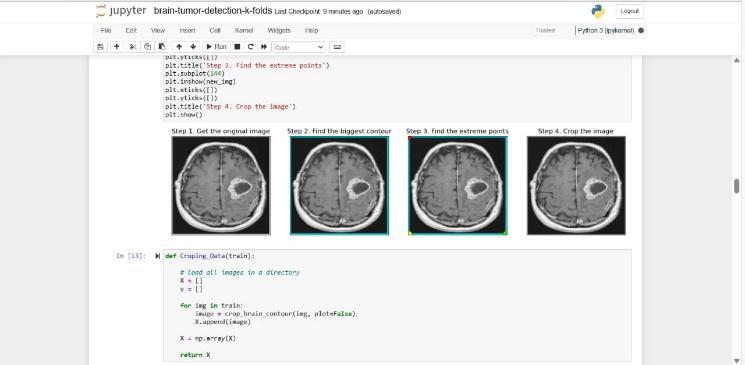Click title 'Step 4. Crop the image' code
Viewport: 745px width, 365px height.
tap(230, 106)
